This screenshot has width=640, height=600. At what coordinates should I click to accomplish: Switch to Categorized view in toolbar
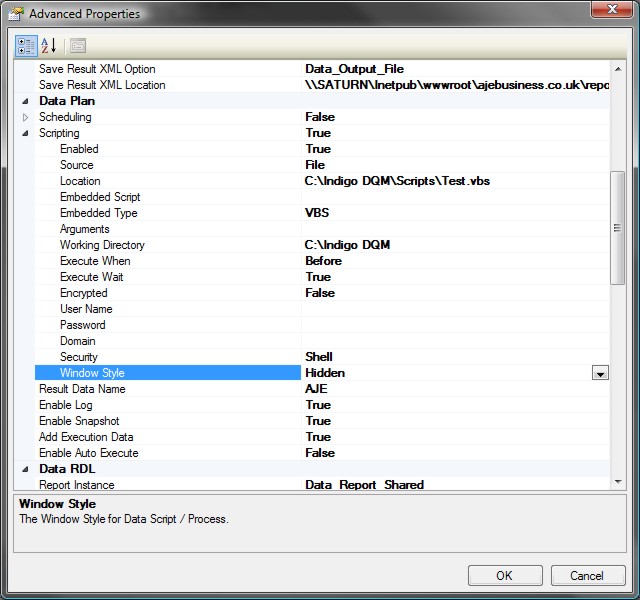25,45
